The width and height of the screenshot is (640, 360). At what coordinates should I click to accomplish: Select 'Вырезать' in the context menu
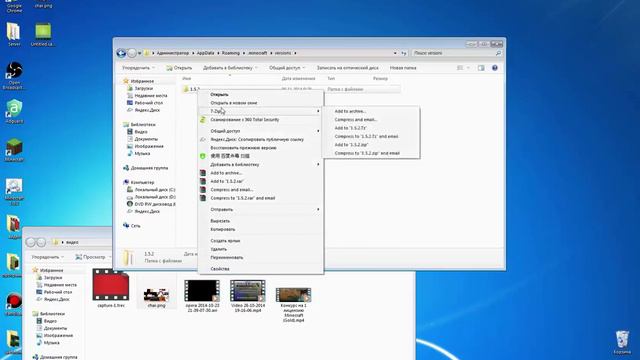coord(220,221)
